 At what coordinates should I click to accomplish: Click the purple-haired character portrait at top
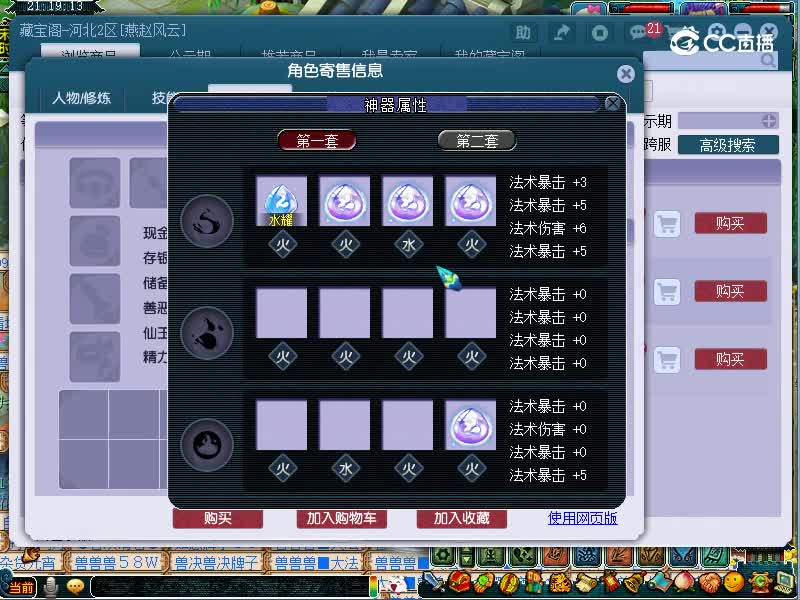[703, 9]
